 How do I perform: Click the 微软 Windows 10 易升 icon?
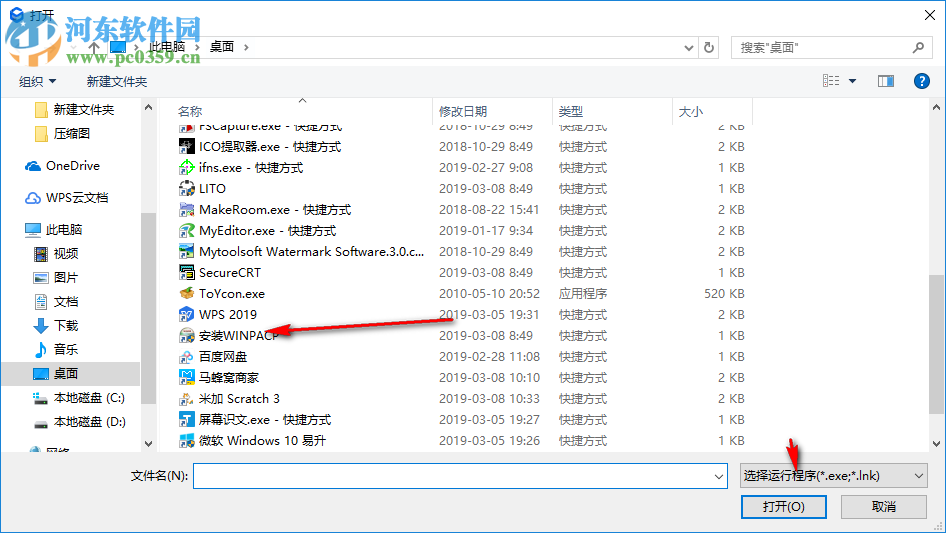[x=187, y=441]
